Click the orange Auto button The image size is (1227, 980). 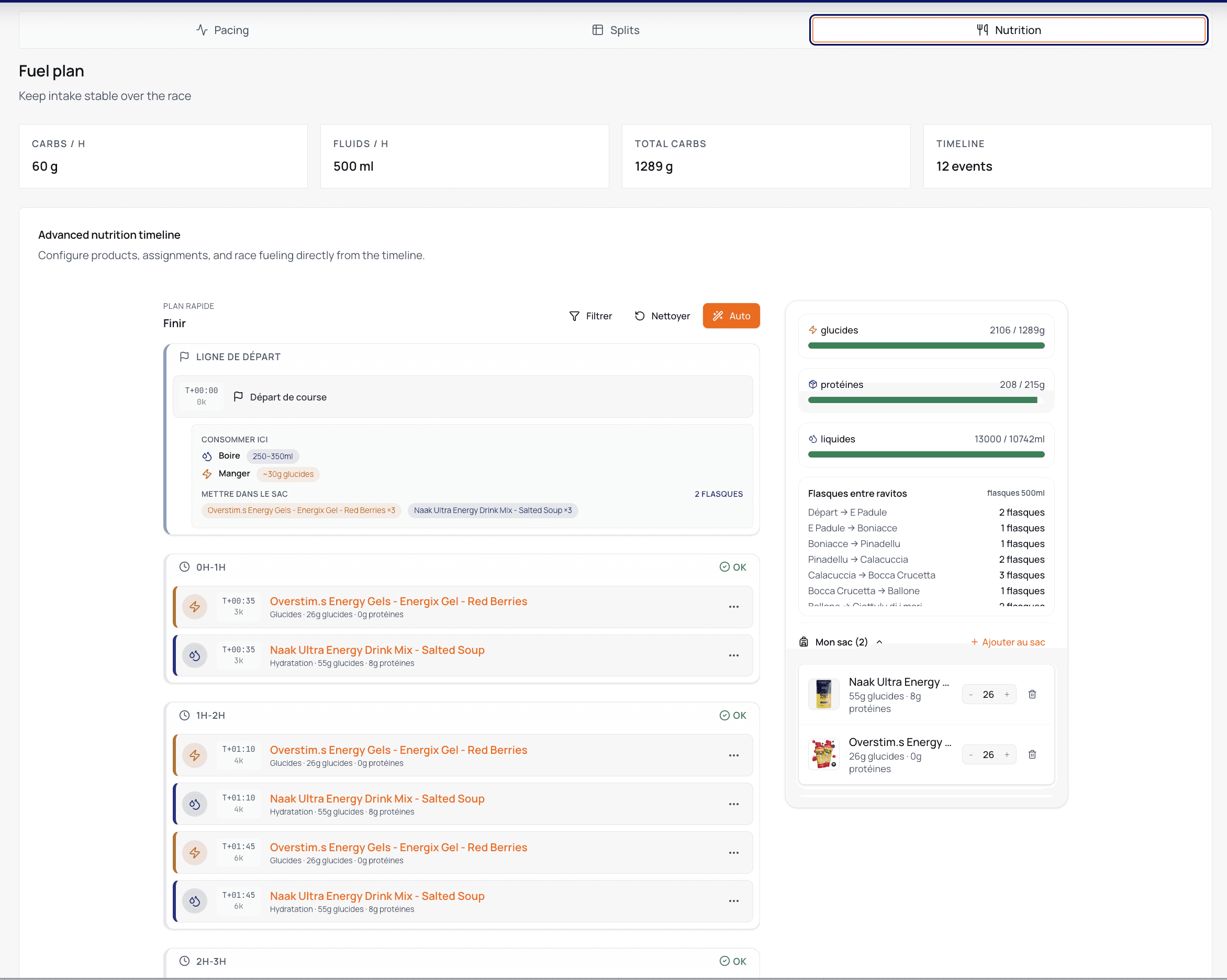[x=731, y=316]
